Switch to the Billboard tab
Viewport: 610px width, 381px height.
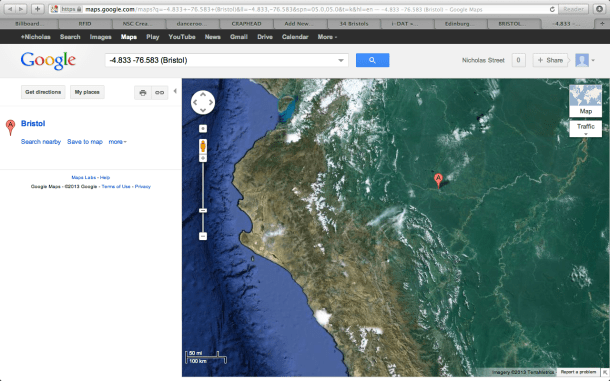(x=30, y=24)
